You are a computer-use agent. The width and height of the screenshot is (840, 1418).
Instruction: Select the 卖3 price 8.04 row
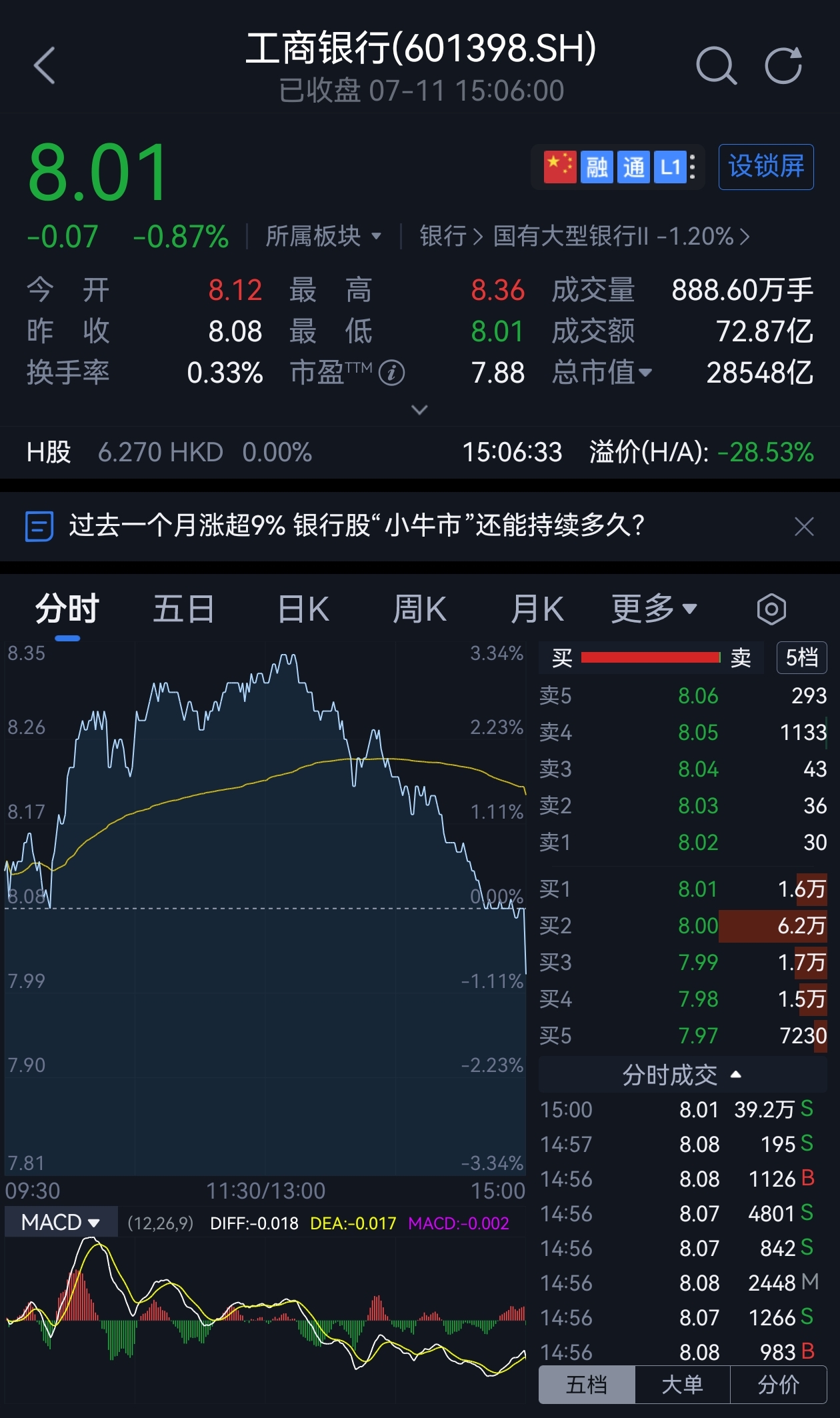tap(683, 769)
